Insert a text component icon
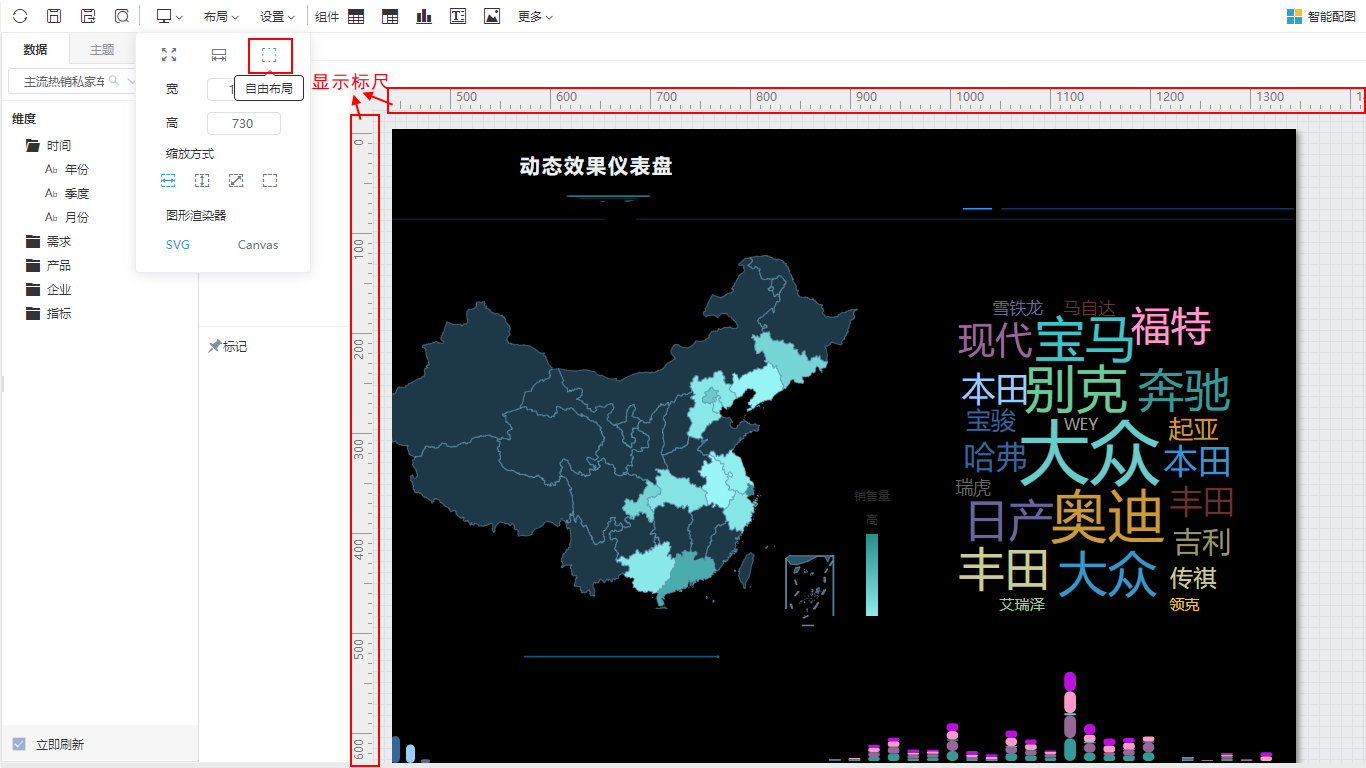Viewport: 1366px width, 768px height. click(x=458, y=16)
